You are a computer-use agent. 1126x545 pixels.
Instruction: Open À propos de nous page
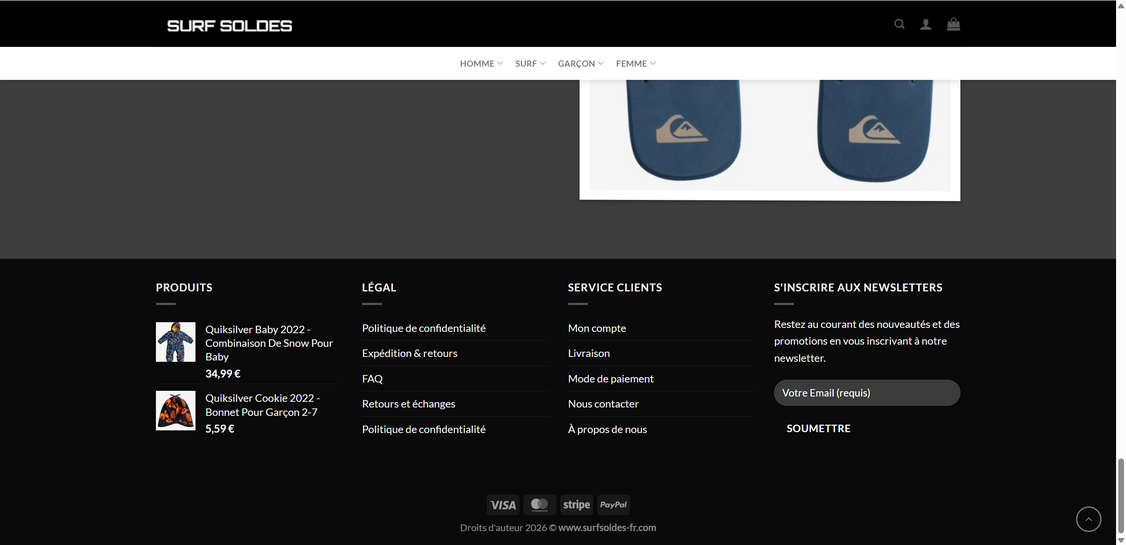pyautogui.click(x=608, y=429)
